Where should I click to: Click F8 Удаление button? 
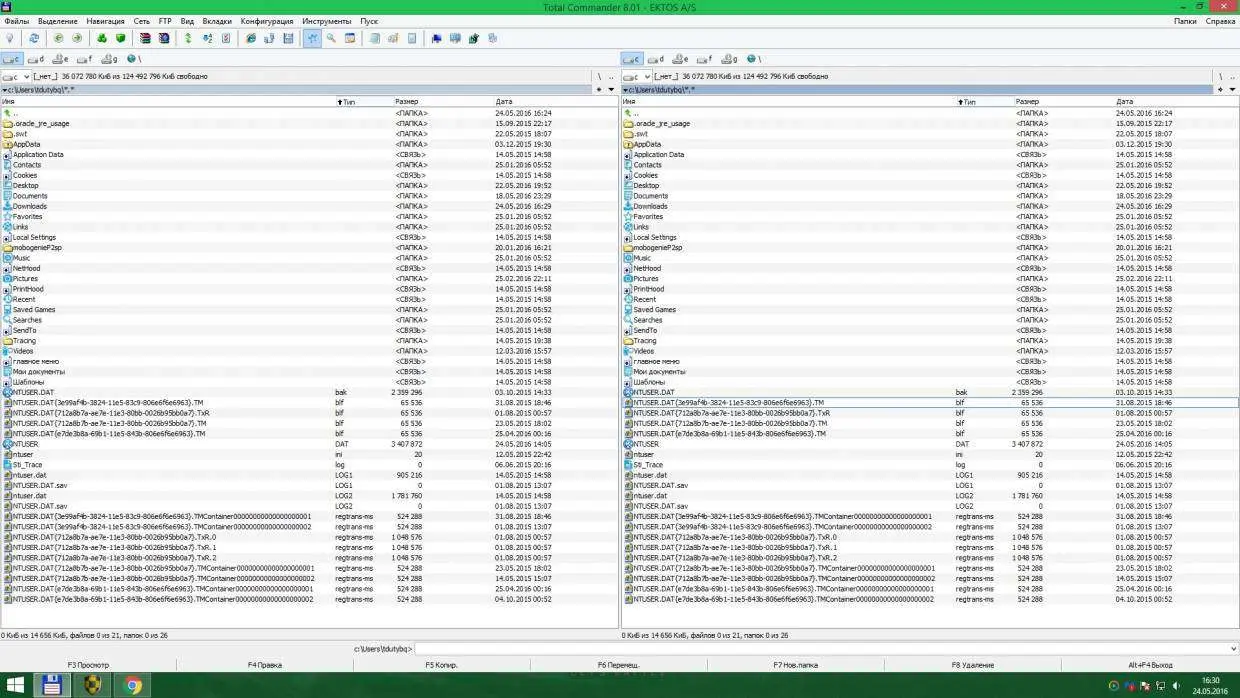point(973,665)
